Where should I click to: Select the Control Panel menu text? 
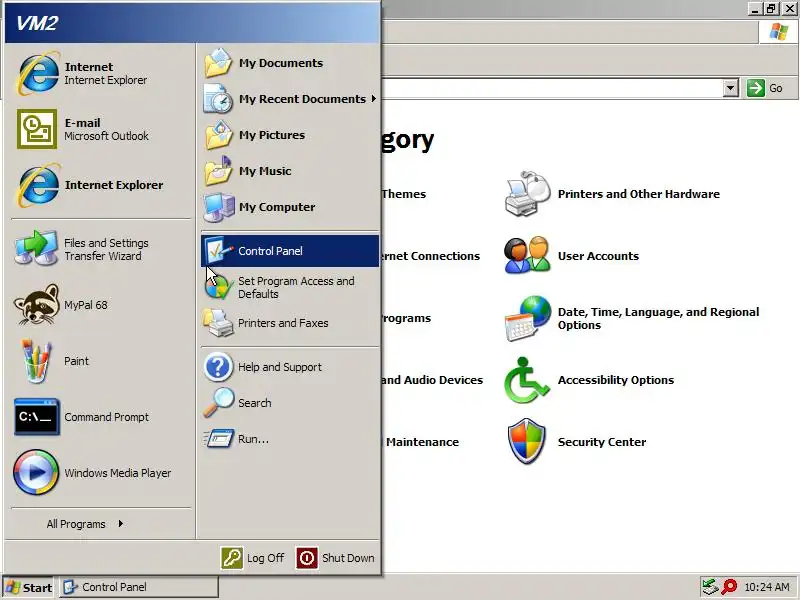[270, 251]
